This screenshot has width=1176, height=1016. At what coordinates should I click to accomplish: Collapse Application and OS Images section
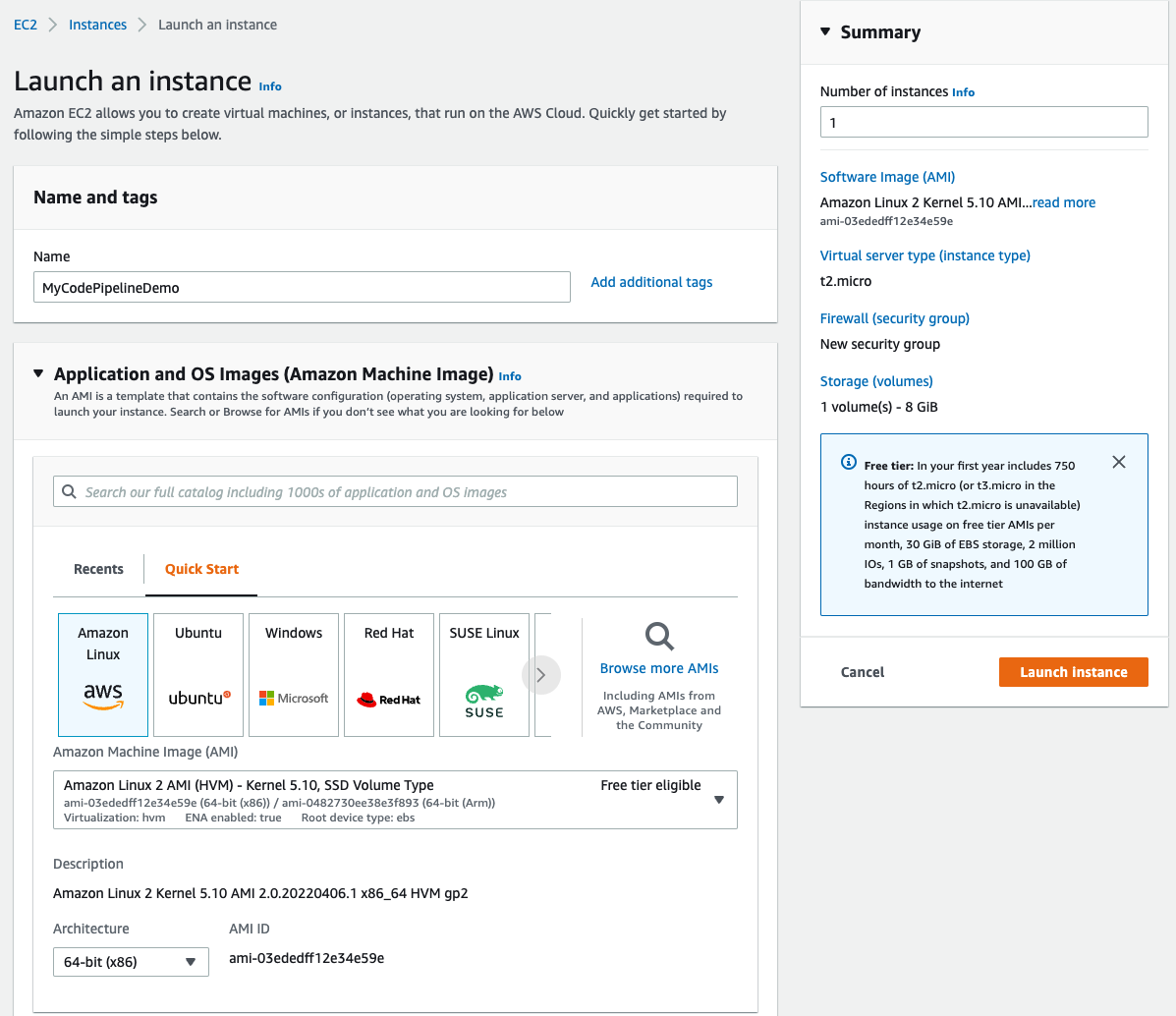click(38, 373)
